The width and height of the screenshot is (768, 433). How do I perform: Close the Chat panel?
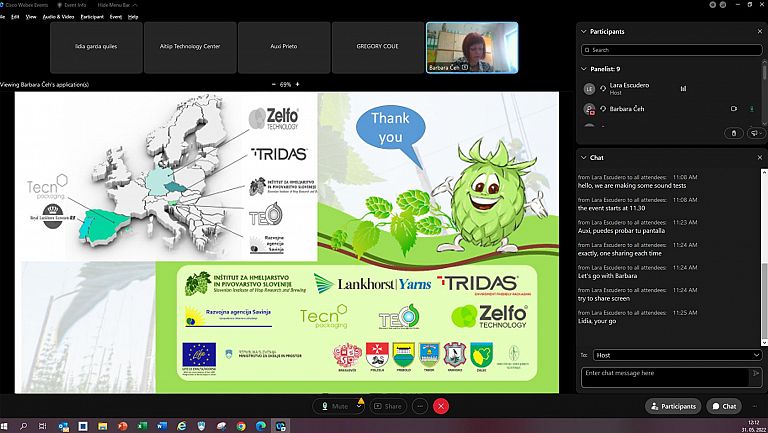point(760,158)
